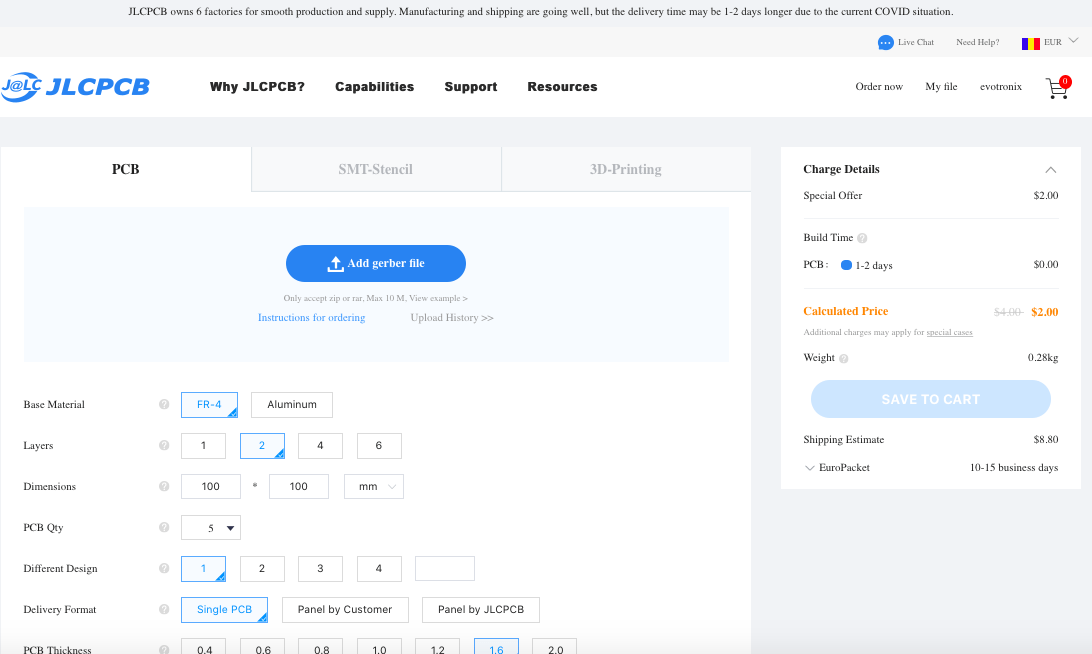Set Different Design to 2
This screenshot has width=1092, height=654.
[x=262, y=568]
